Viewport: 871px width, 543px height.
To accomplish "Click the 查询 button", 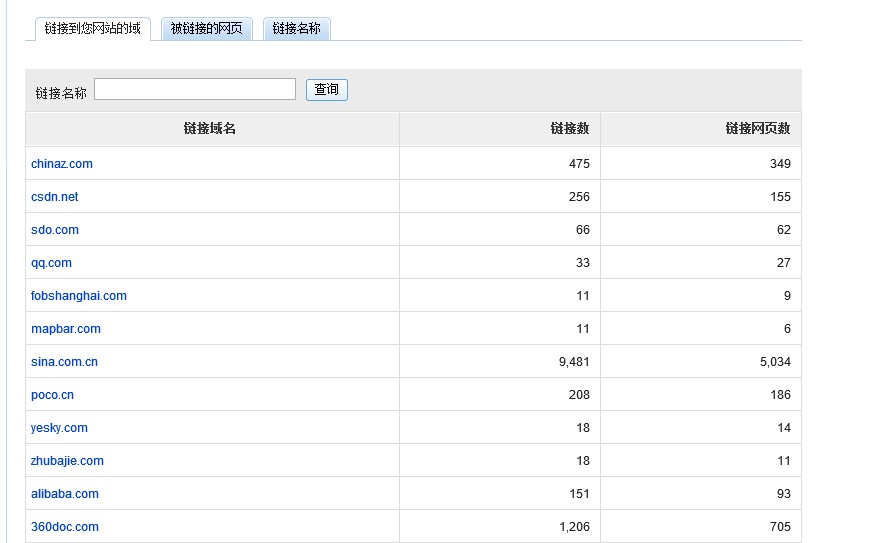I will point(327,90).
